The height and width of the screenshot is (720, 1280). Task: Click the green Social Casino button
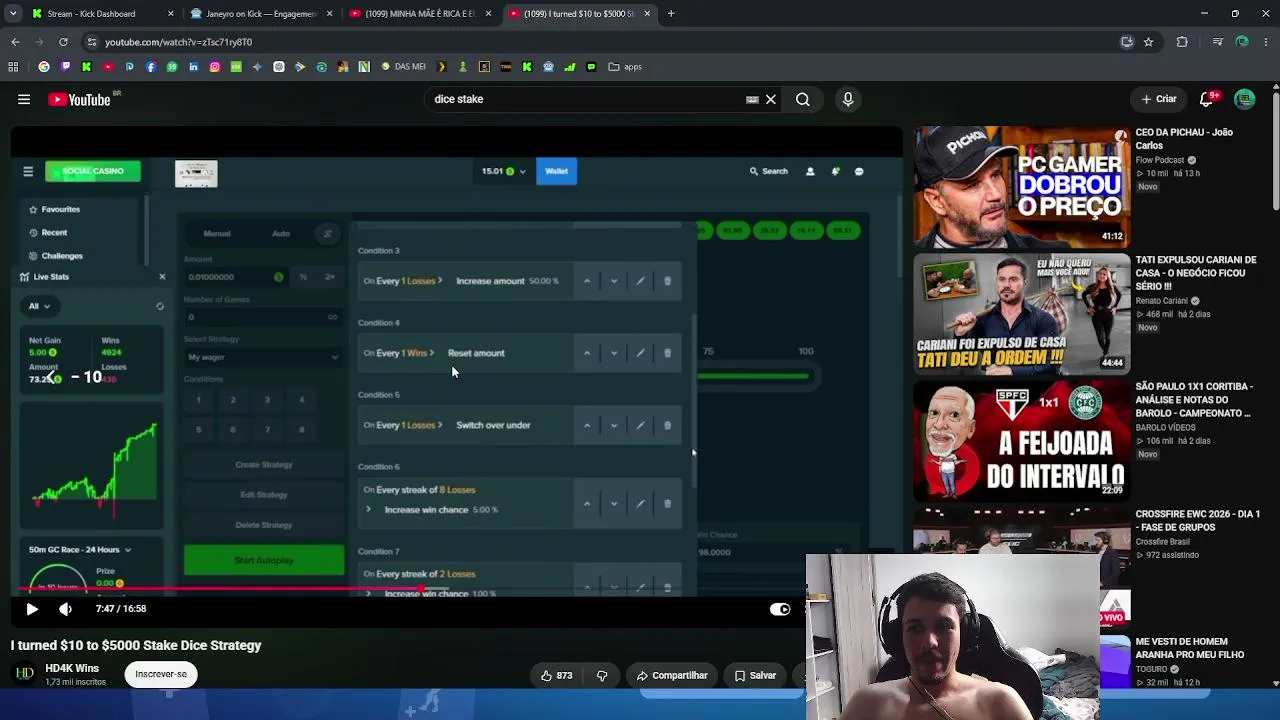pyautogui.click(x=93, y=171)
